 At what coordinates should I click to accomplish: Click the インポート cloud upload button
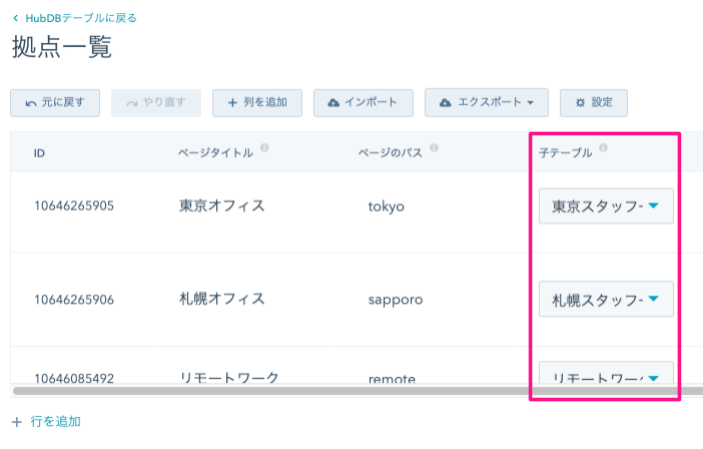click(363, 102)
